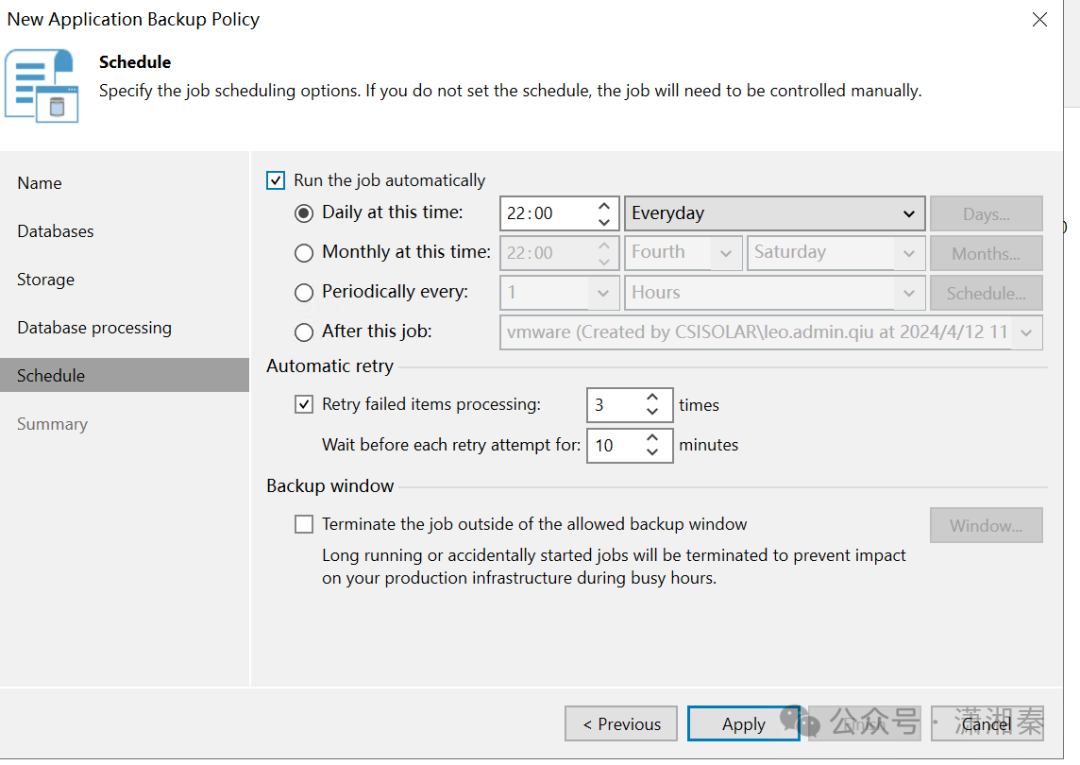Image resolution: width=1080 pixels, height=765 pixels.
Task: Click the Apply button
Action: [x=743, y=724]
